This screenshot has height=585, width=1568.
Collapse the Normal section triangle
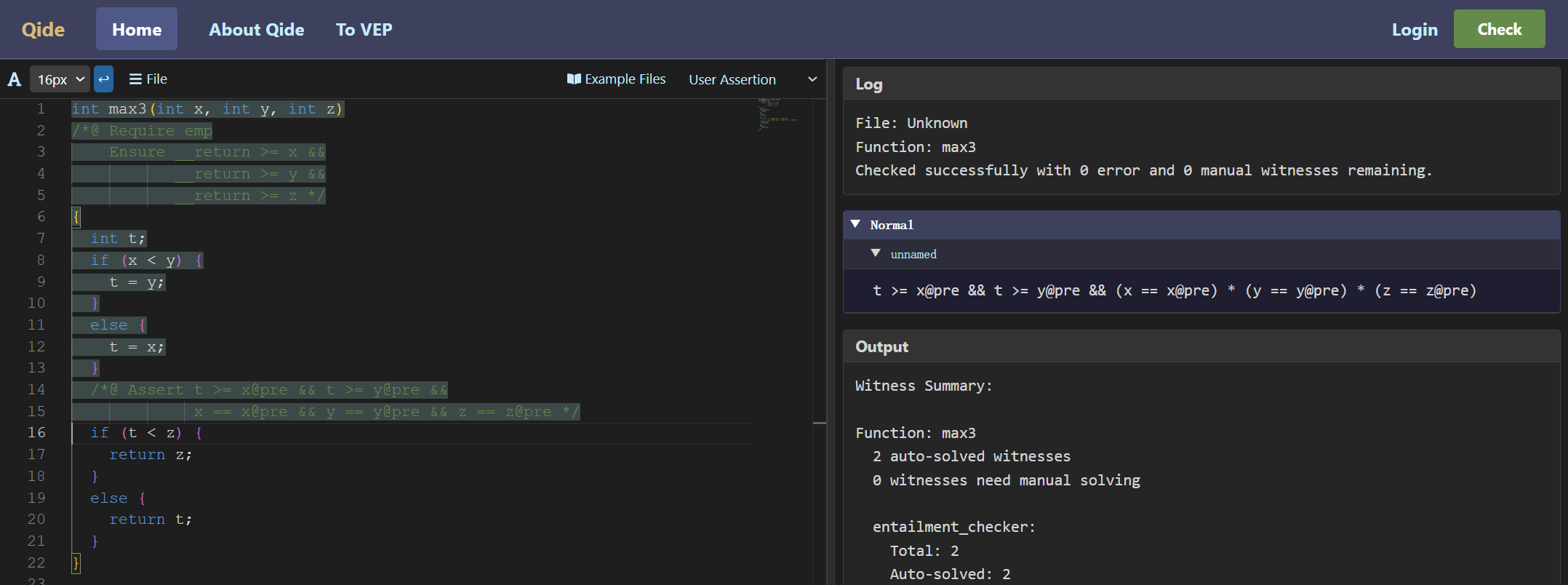click(855, 224)
